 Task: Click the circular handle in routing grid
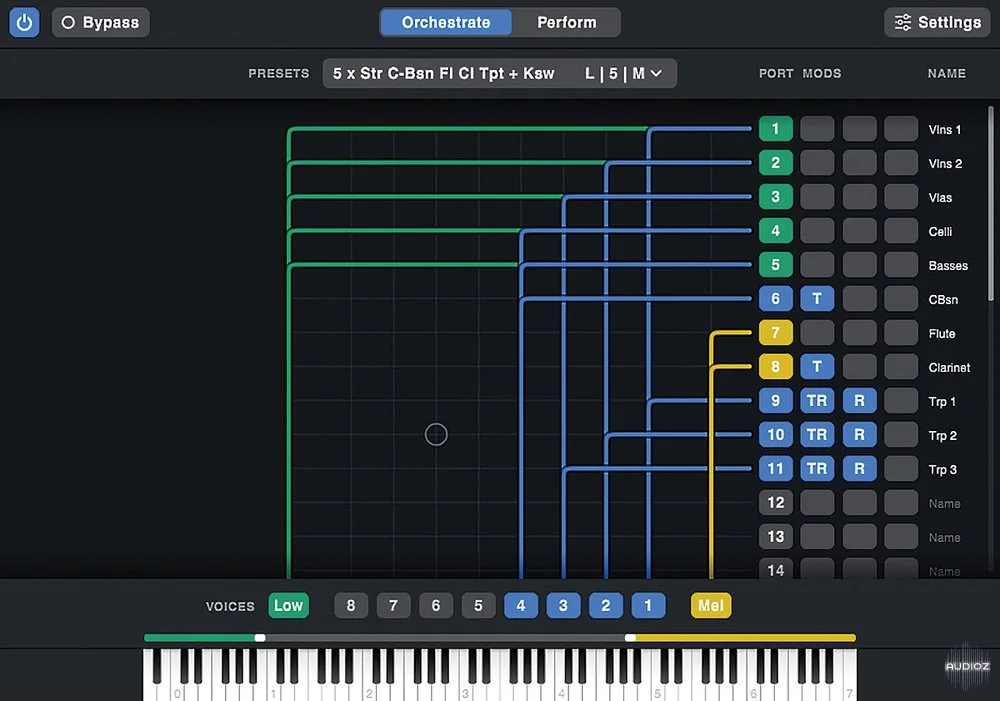(436, 434)
